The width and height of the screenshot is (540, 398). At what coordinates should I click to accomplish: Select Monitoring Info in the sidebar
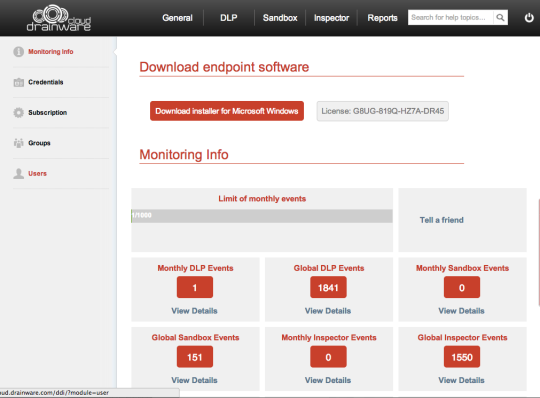pyautogui.click(x=51, y=52)
